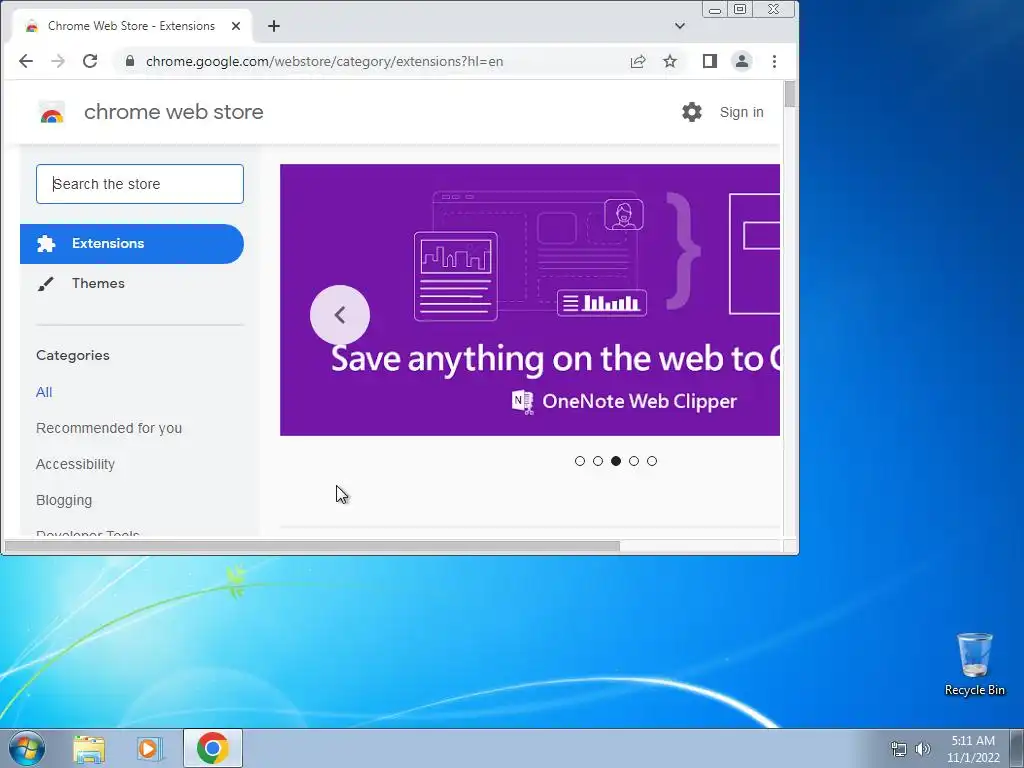
Task: Sign in to Chrome Web Store
Action: pyautogui.click(x=741, y=112)
